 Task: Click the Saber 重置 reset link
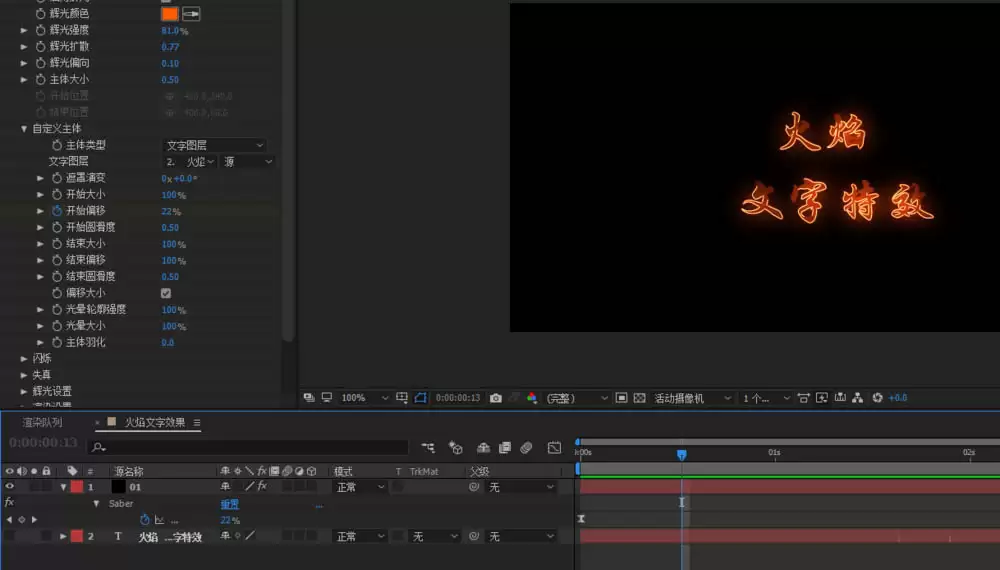pos(230,504)
